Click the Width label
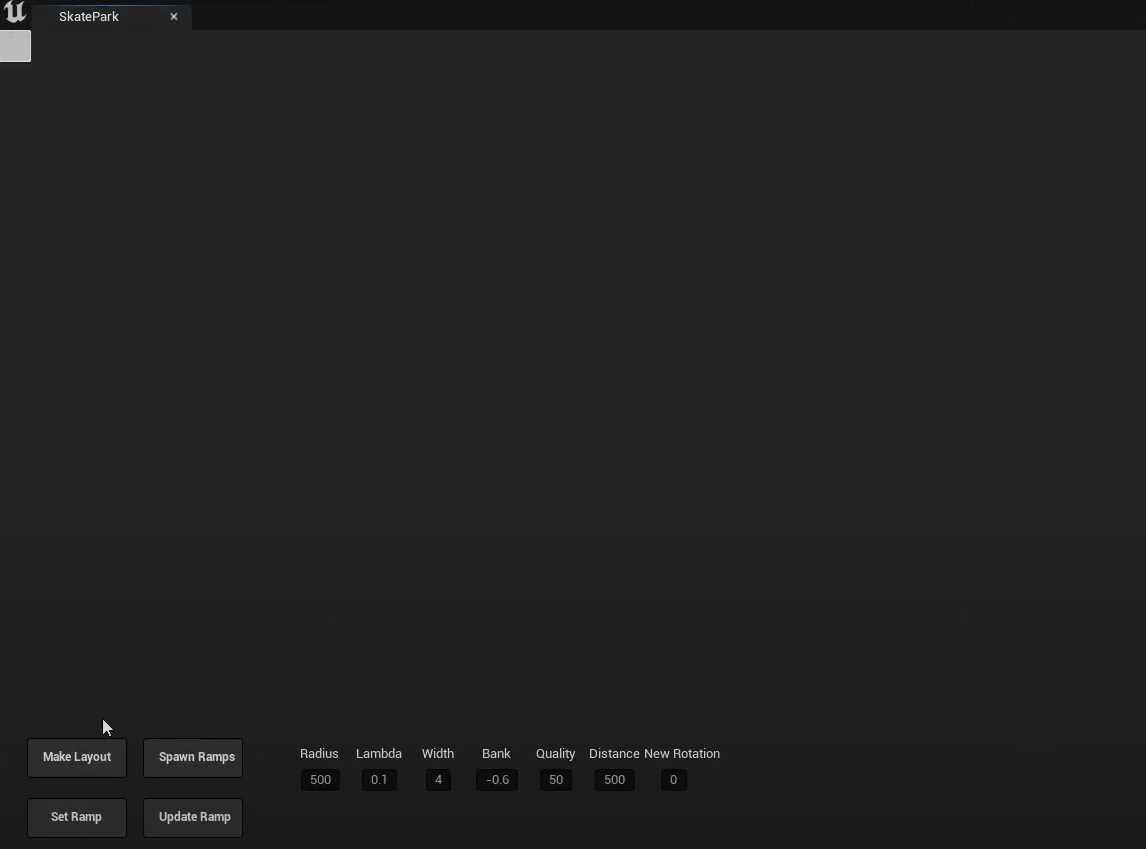The image size is (1146, 849). click(x=438, y=753)
